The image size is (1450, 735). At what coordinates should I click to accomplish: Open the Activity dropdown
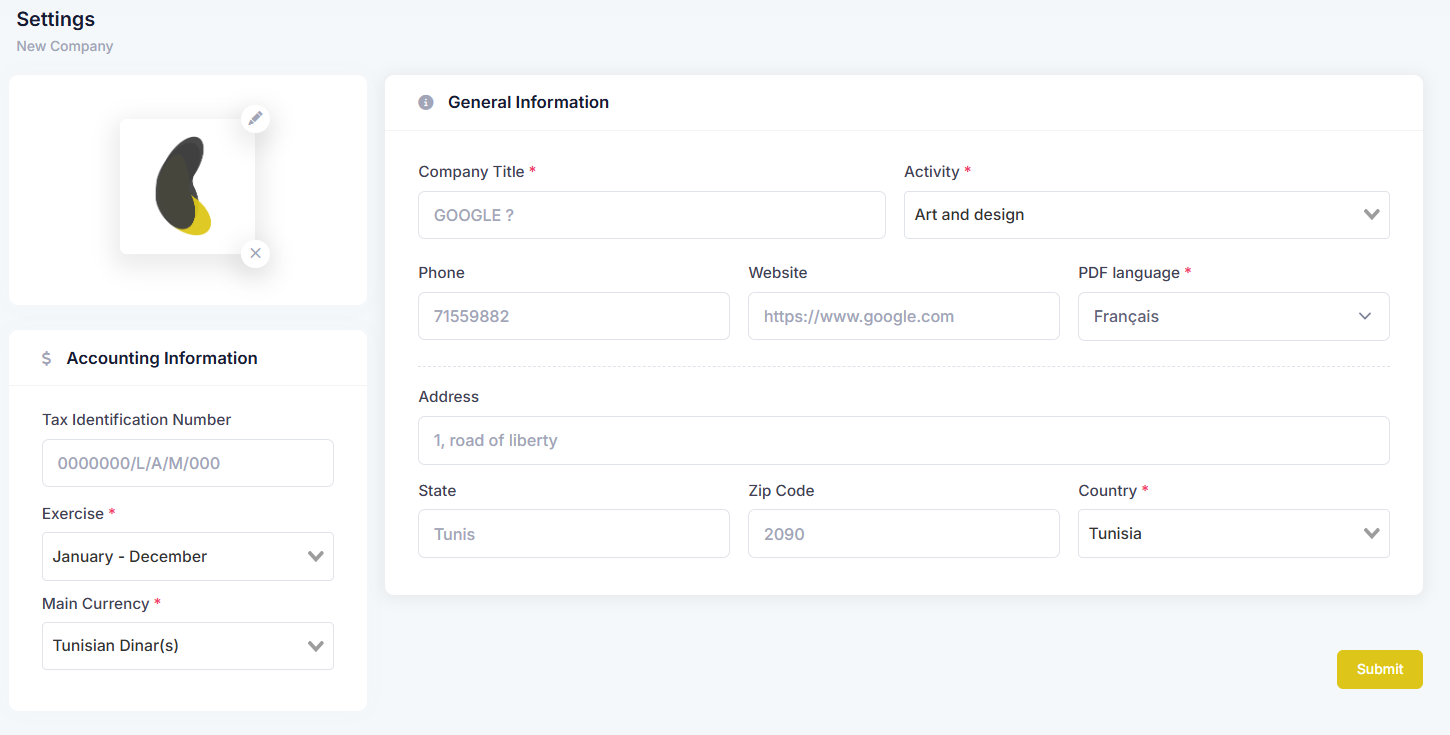pos(1147,215)
